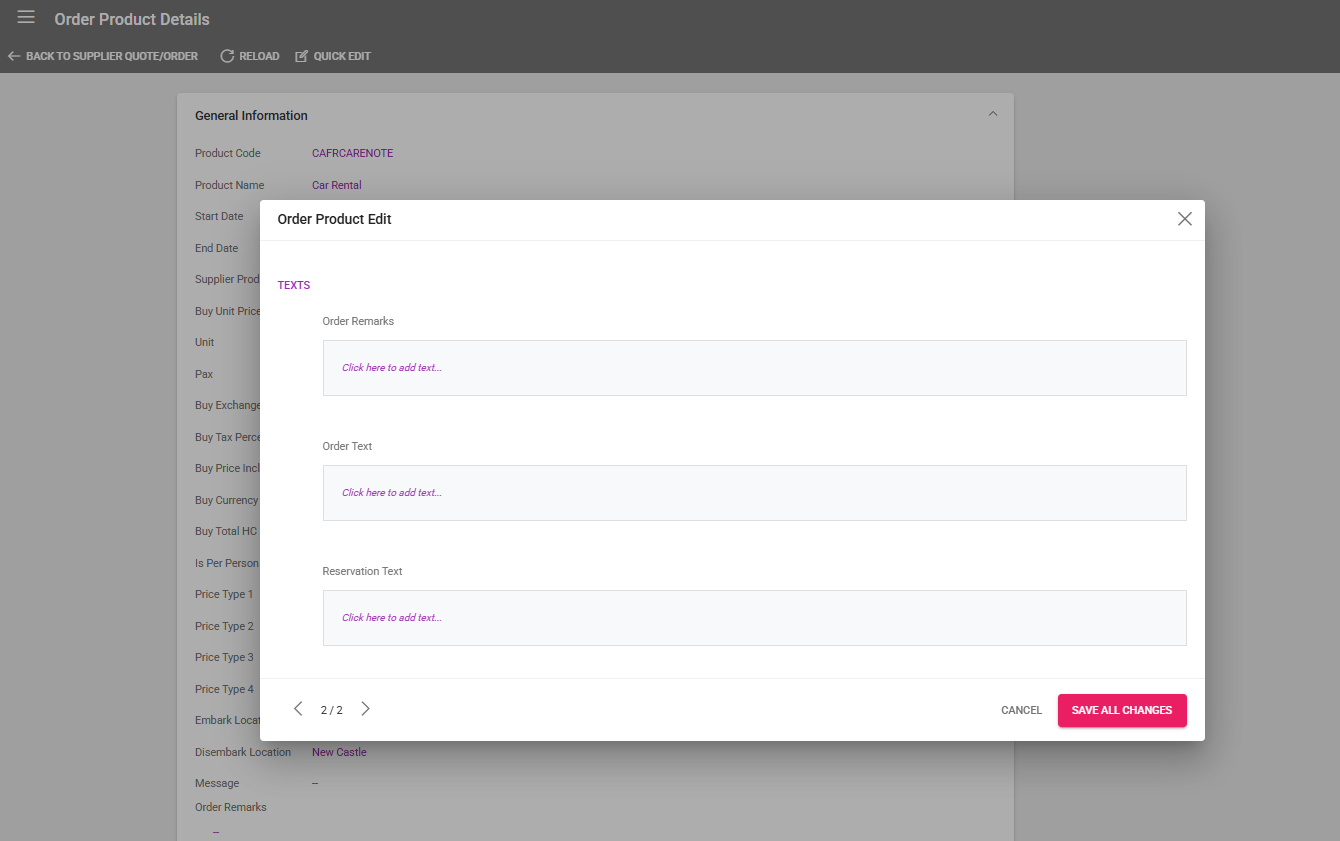Click the Quick Edit pencil icon

pos(302,56)
